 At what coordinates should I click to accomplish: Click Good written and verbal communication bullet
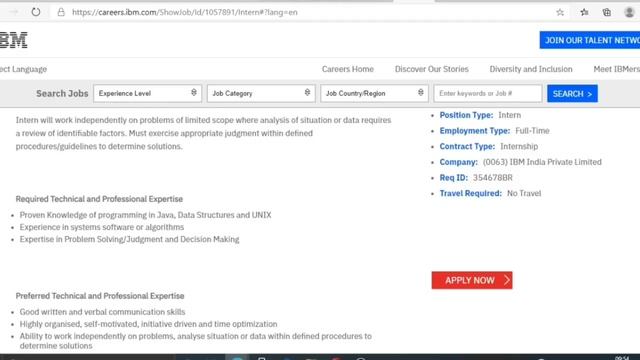pyautogui.click(x=102, y=312)
